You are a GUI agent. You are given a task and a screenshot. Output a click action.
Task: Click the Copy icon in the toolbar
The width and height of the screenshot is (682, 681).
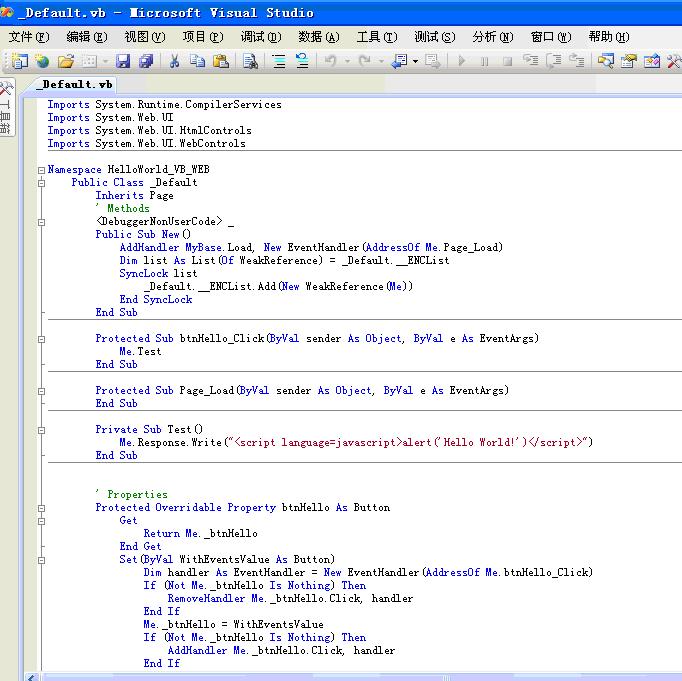point(197,61)
